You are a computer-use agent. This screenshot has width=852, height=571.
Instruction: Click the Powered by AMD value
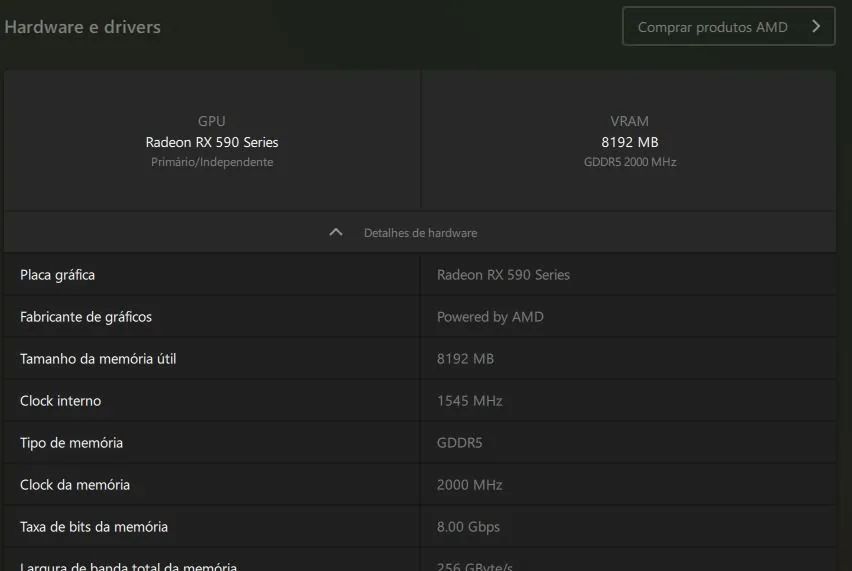(x=490, y=317)
